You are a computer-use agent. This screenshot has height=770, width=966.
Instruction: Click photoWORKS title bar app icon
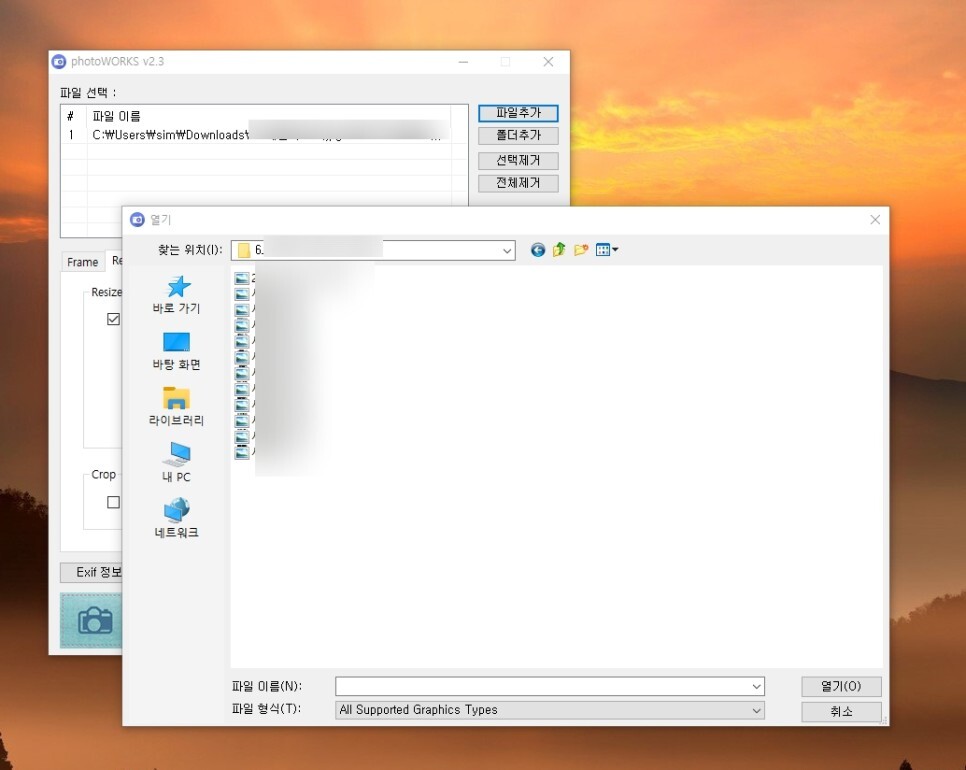pyautogui.click(x=59, y=62)
